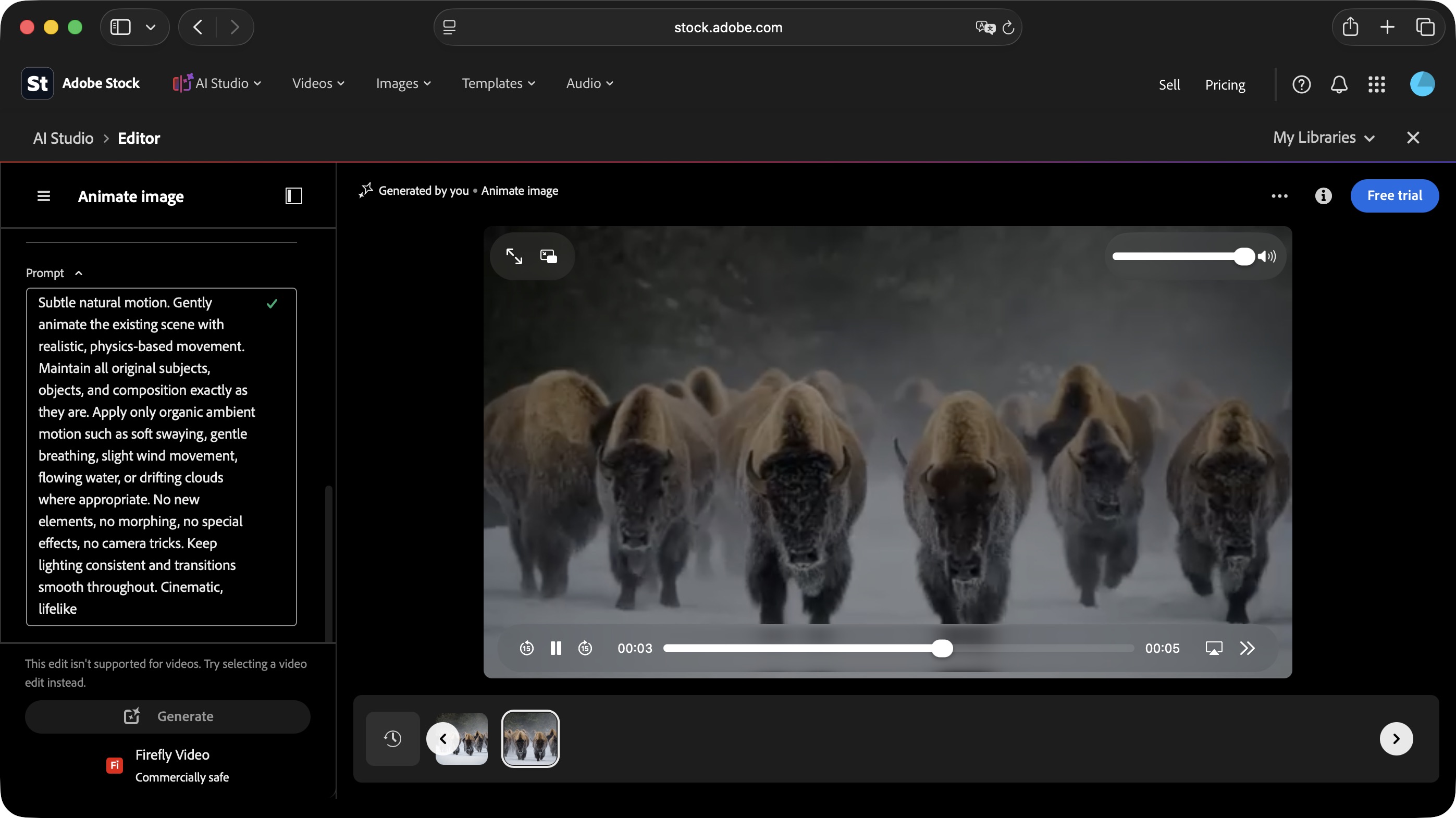Go back in browser history
This screenshot has width=1456, height=818.
point(198,27)
